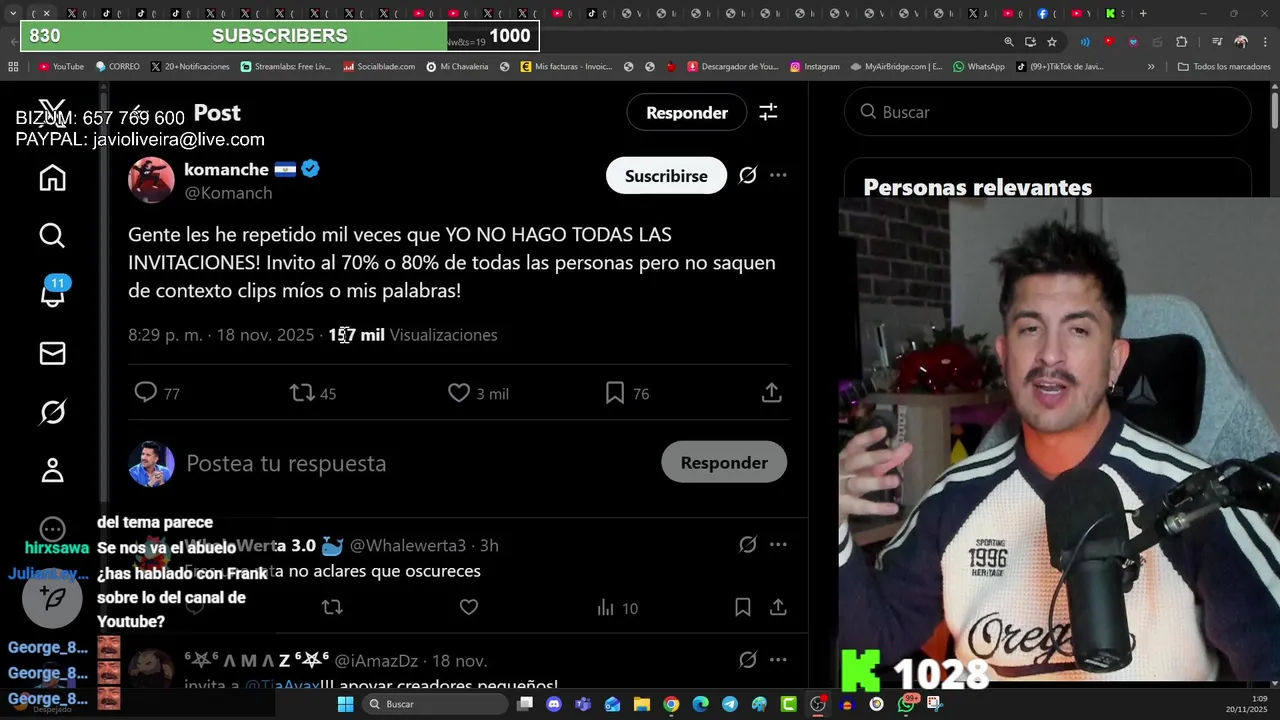This screenshot has width=1280, height=720.
Task: Click Grok icon on iAmazDz reply
Action: 747,660
